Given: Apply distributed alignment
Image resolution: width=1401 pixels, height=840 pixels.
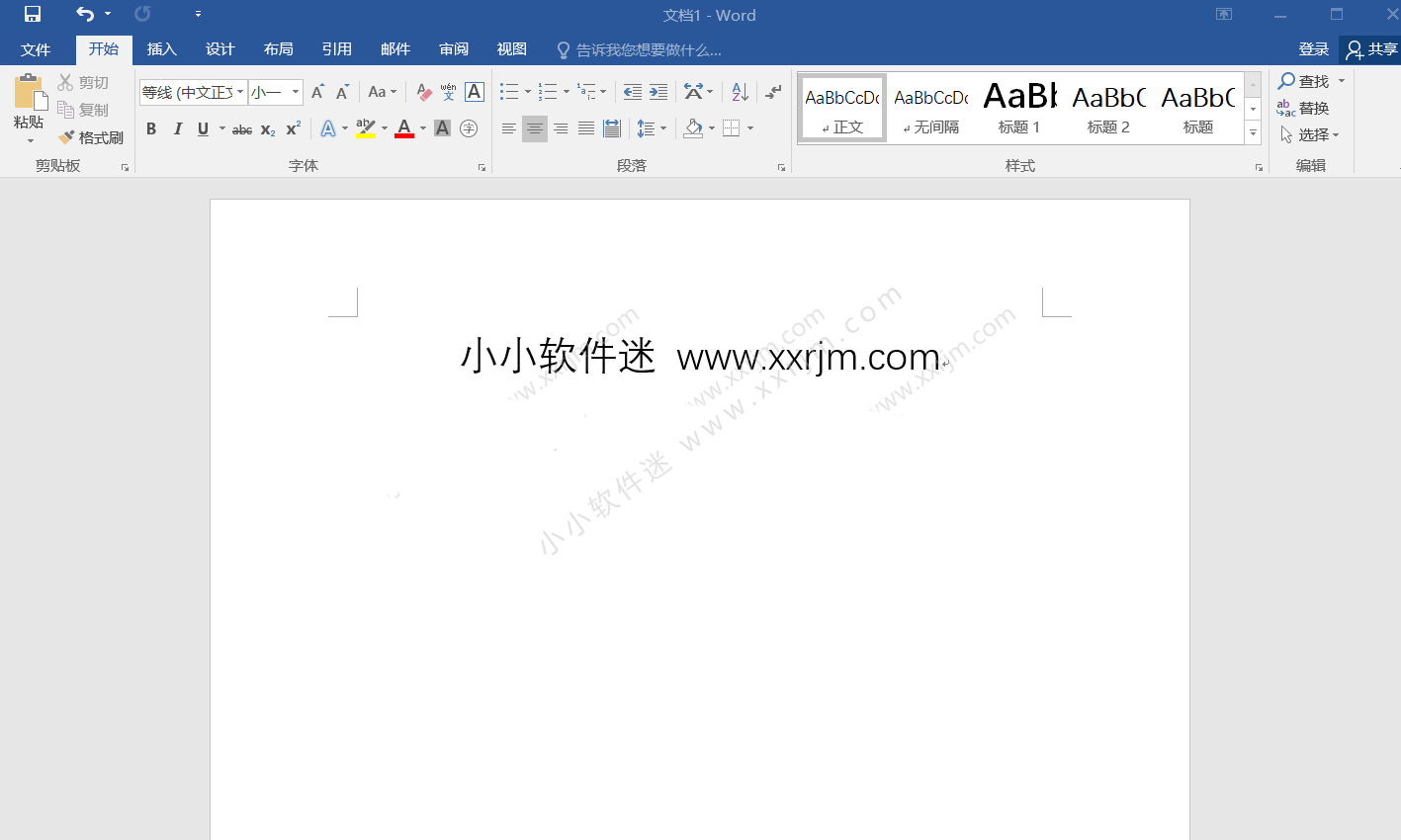Looking at the screenshot, I should [612, 128].
